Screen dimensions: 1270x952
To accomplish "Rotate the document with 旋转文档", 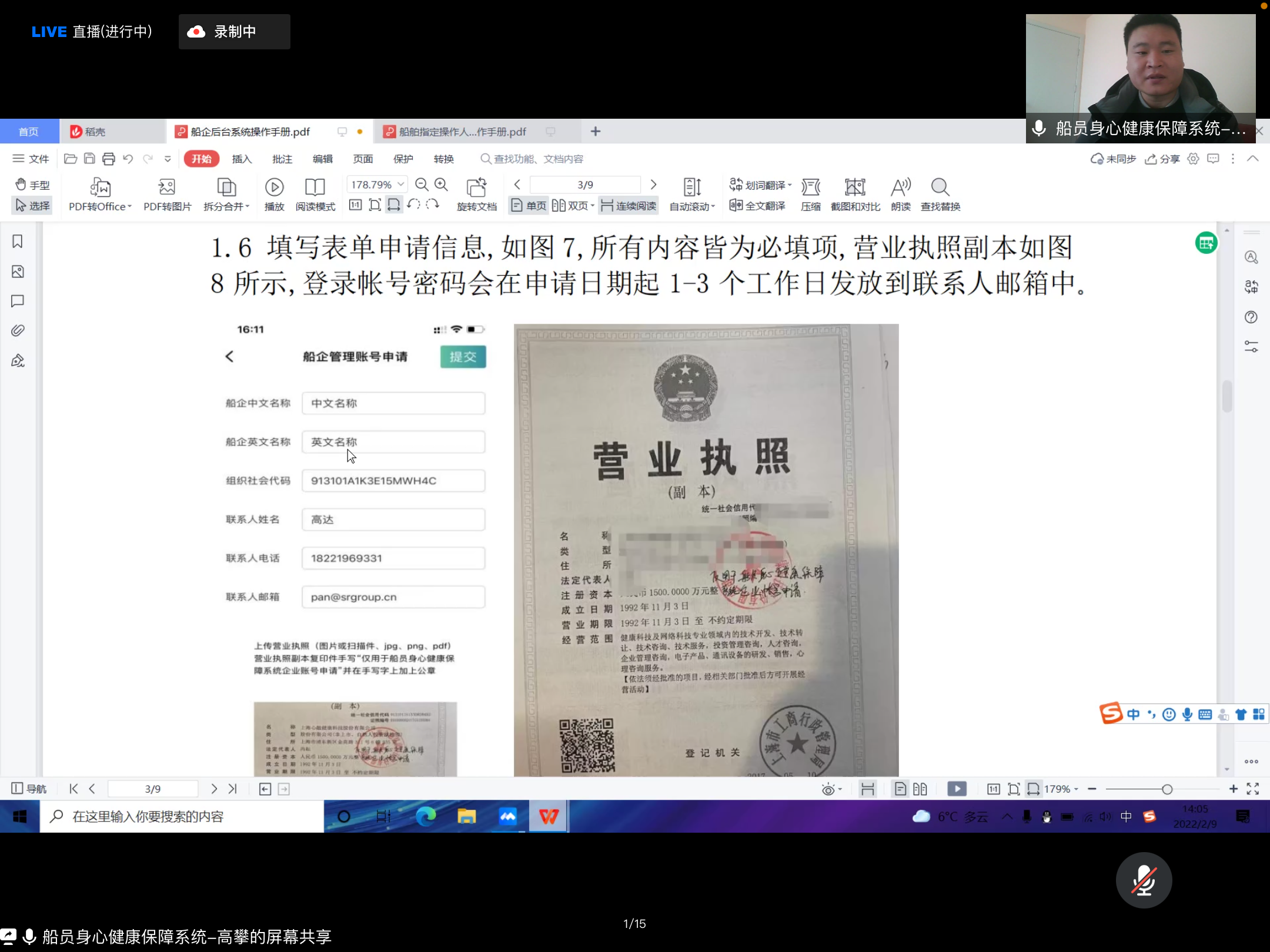I will [477, 195].
